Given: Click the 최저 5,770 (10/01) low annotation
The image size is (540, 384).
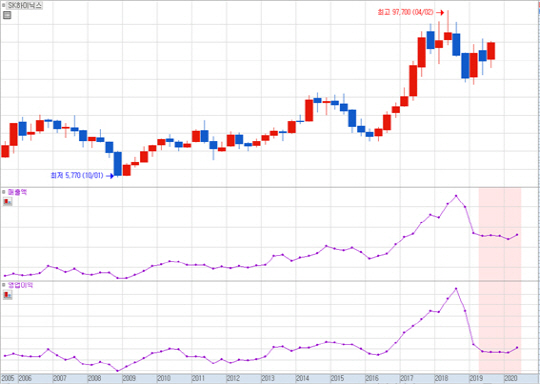Looking at the screenshot, I should [77, 176].
